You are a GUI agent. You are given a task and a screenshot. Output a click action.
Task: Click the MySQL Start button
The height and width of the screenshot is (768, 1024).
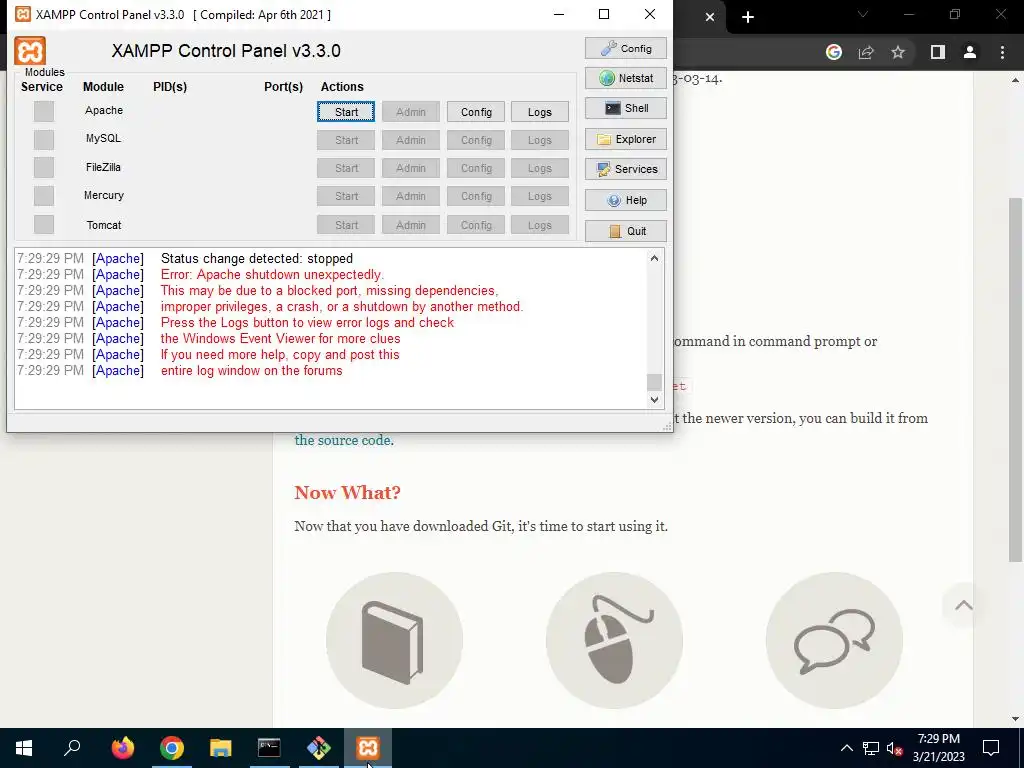pyautogui.click(x=346, y=140)
